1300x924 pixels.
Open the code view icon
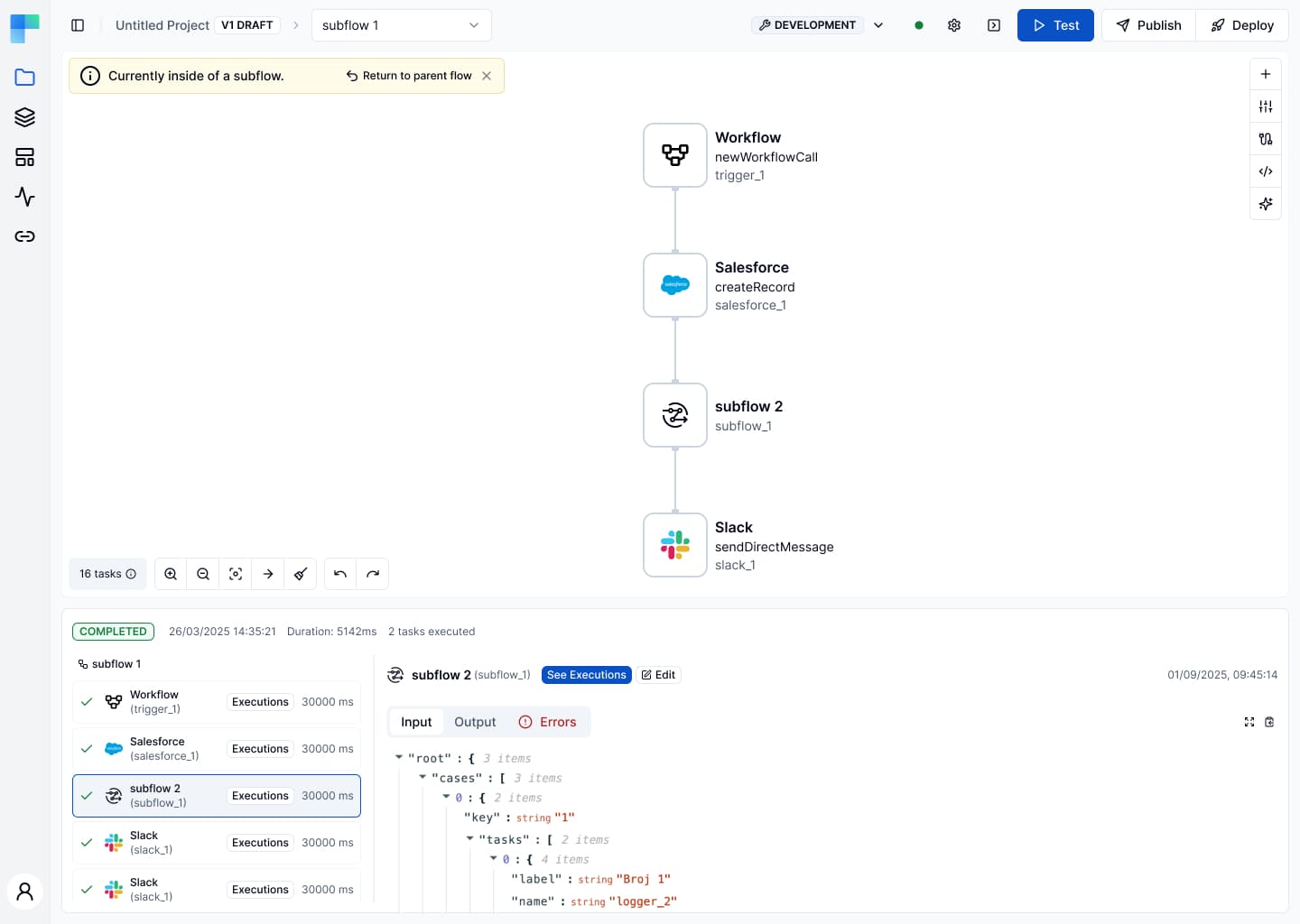point(1266,171)
